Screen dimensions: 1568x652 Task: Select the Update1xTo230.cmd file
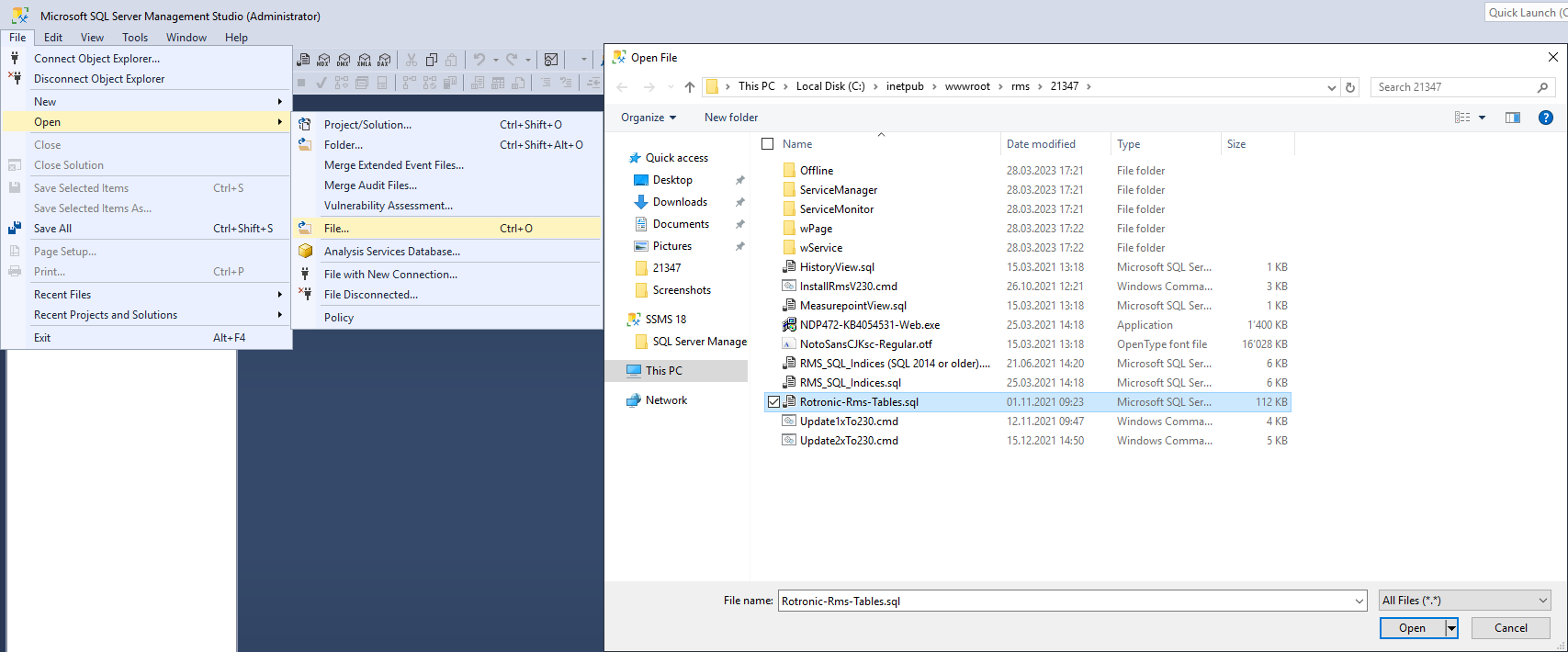[849, 422]
